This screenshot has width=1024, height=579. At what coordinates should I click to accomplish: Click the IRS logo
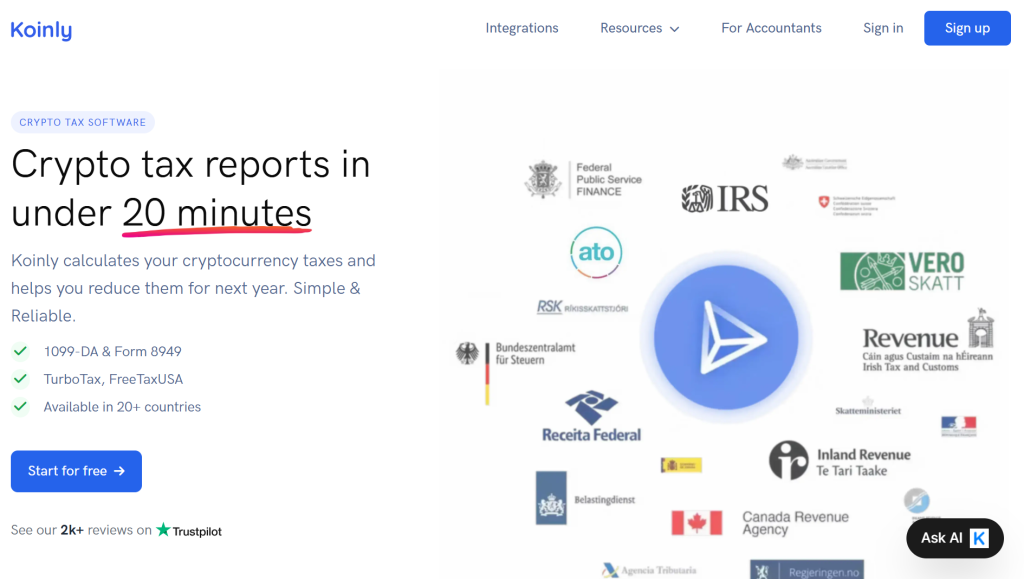[725, 198]
